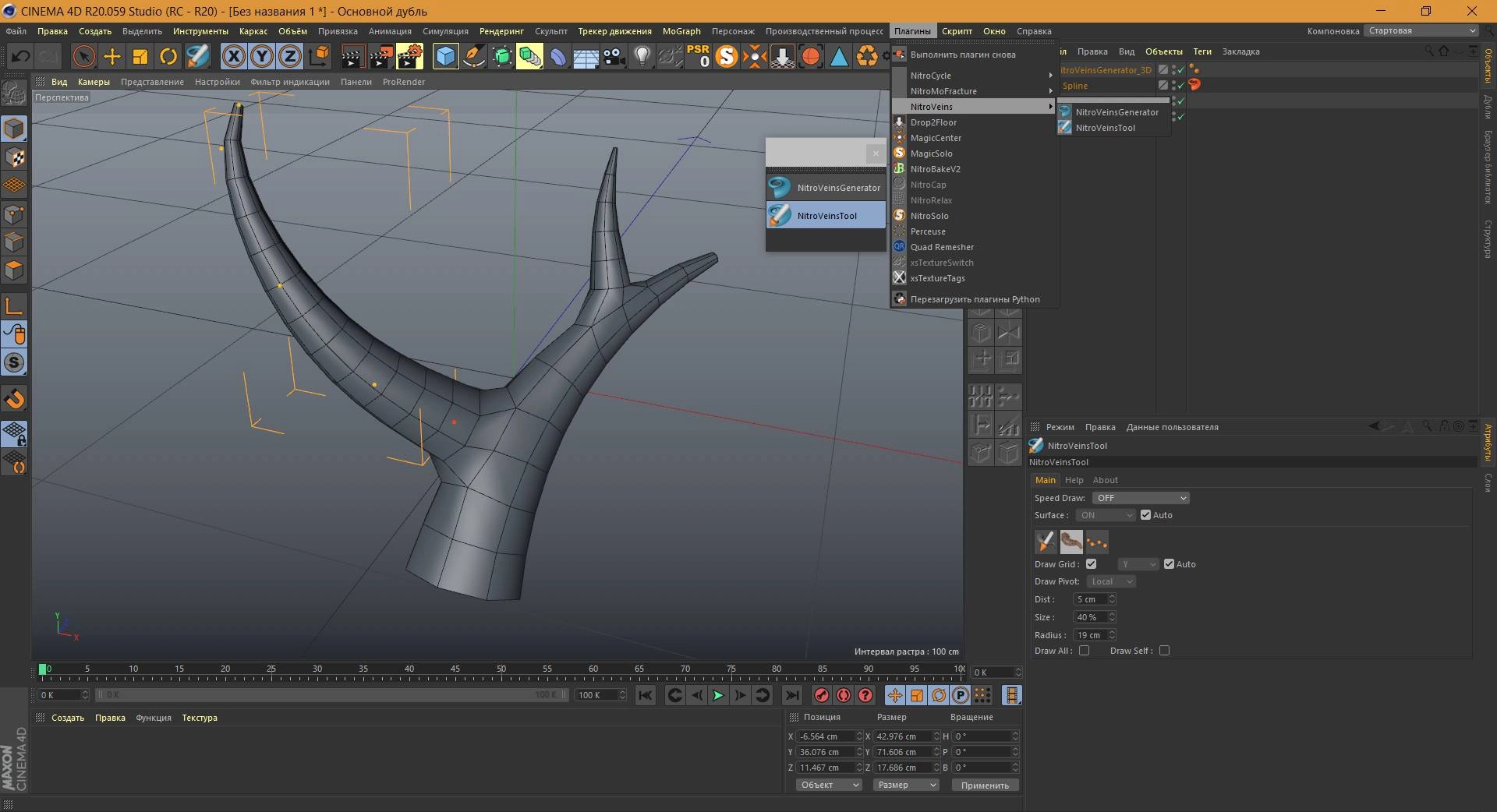Select Quad Remesher in plugins menu
This screenshot has height=812, width=1497.
tap(974, 247)
